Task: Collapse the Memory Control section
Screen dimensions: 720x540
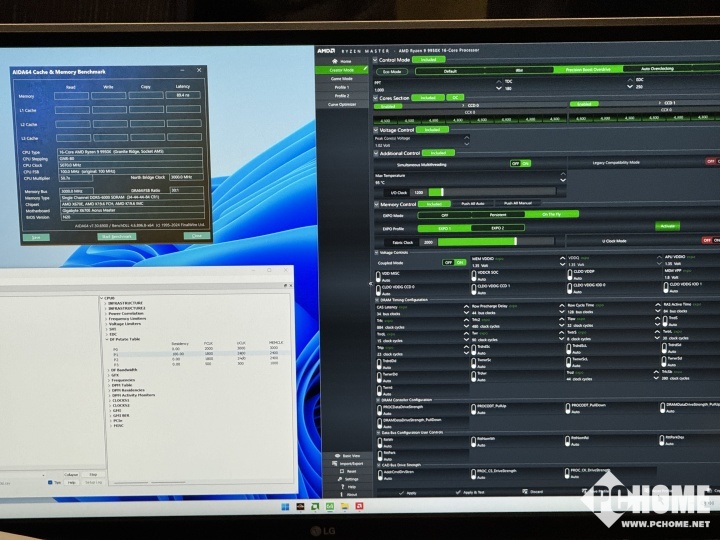Action: pos(377,204)
